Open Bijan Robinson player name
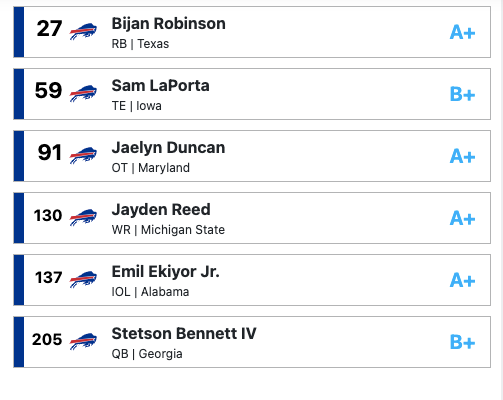Viewport: 503px width, 400px height. coord(168,24)
